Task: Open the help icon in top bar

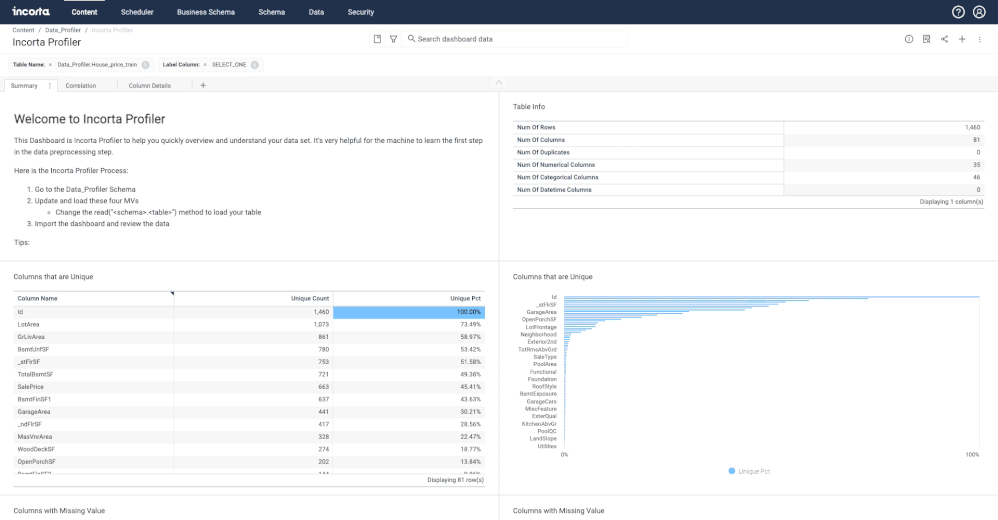Action: [958, 12]
